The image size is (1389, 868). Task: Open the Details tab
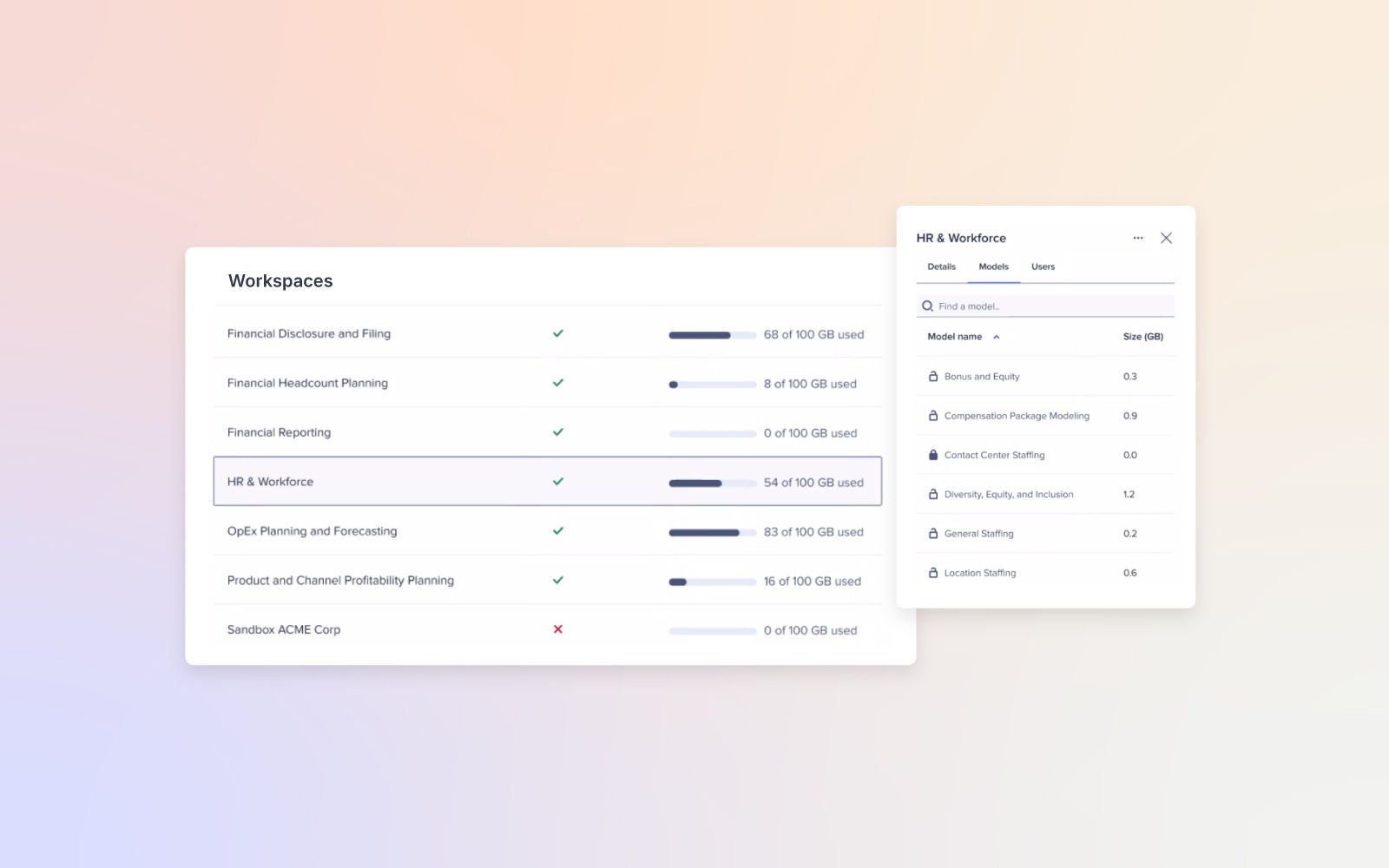point(940,266)
